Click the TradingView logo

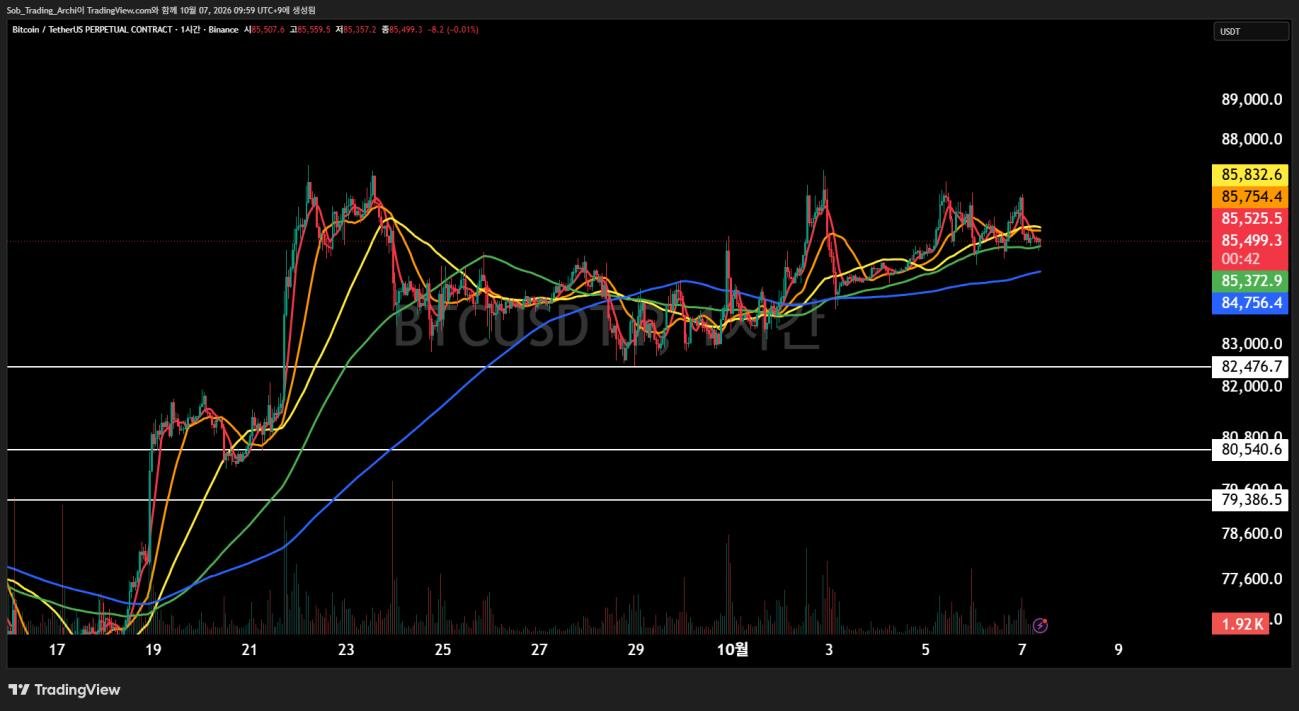click(64, 690)
